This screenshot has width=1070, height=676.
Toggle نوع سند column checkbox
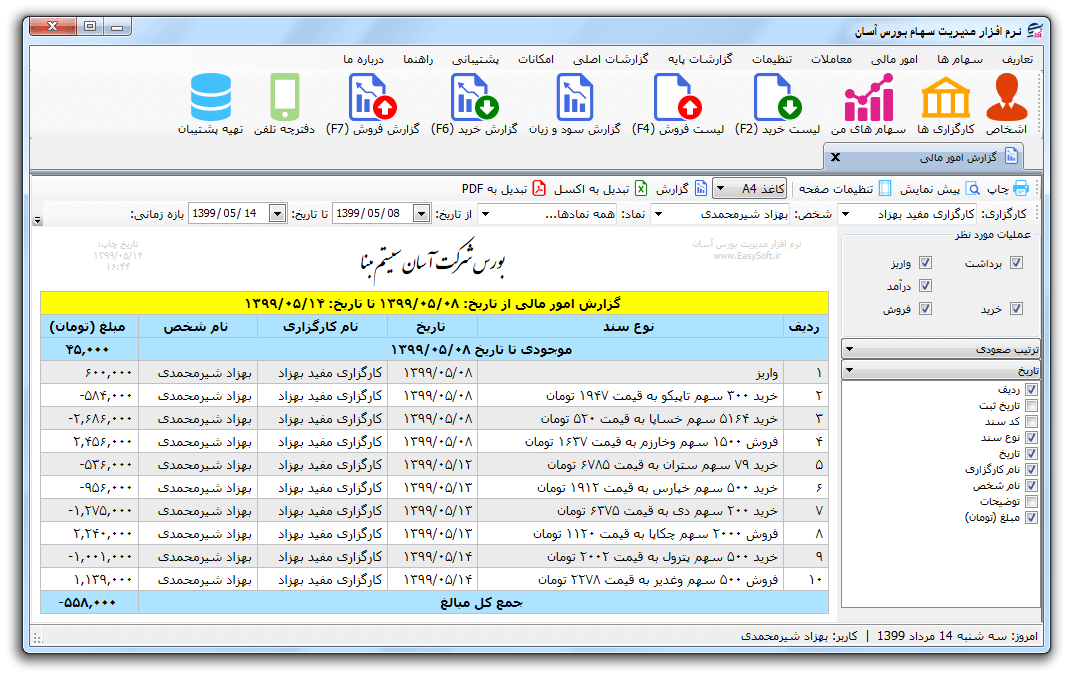(1031, 437)
